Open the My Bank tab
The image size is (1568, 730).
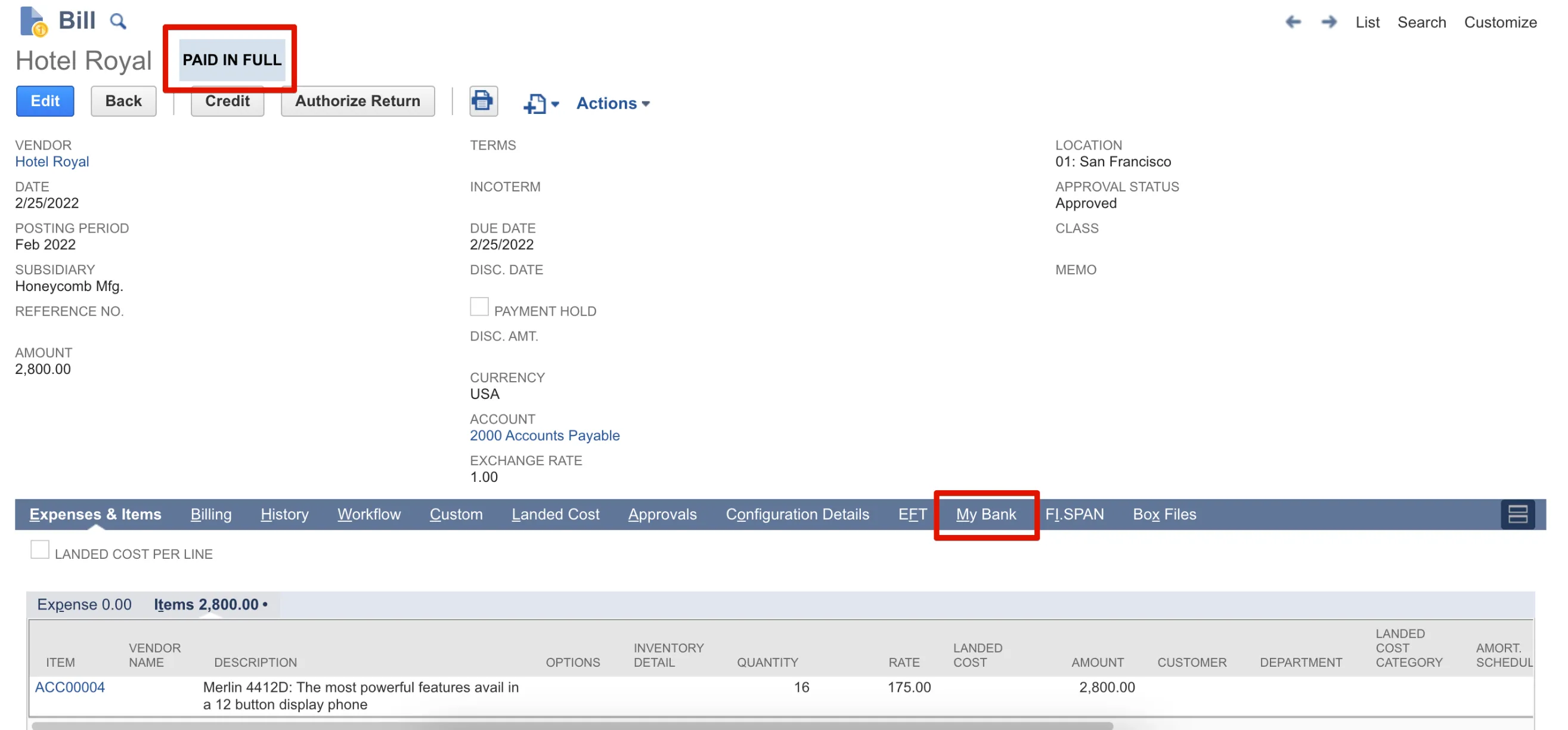click(x=986, y=515)
